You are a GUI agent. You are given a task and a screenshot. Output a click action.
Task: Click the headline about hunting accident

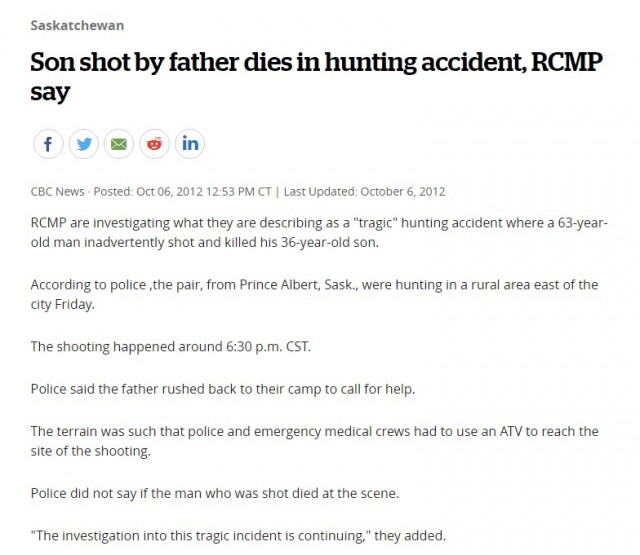tap(316, 77)
